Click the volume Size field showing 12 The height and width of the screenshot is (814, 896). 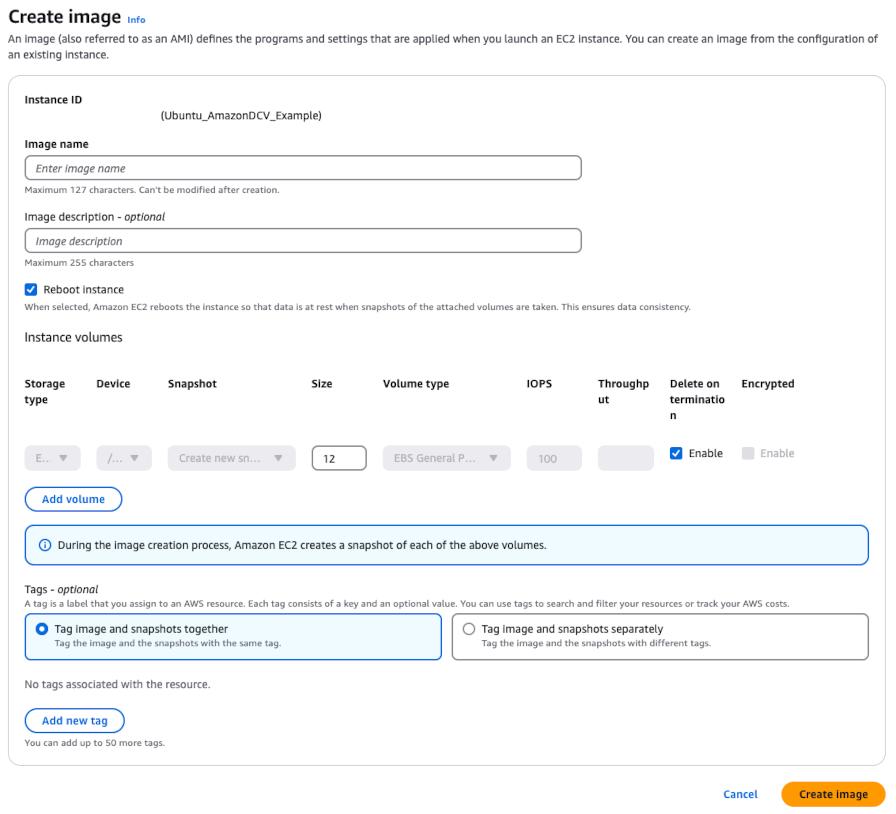[x=339, y=458]
